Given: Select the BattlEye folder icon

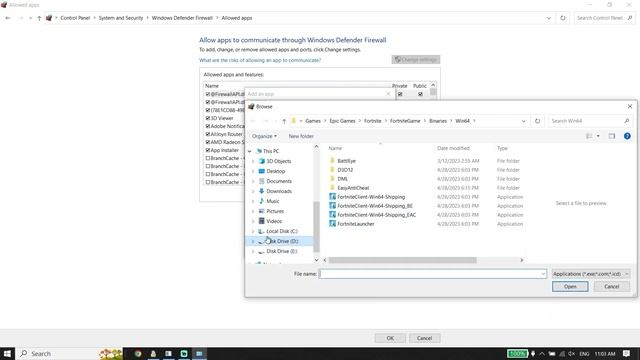Looking at the screenshot, I should tap(332, 161).
